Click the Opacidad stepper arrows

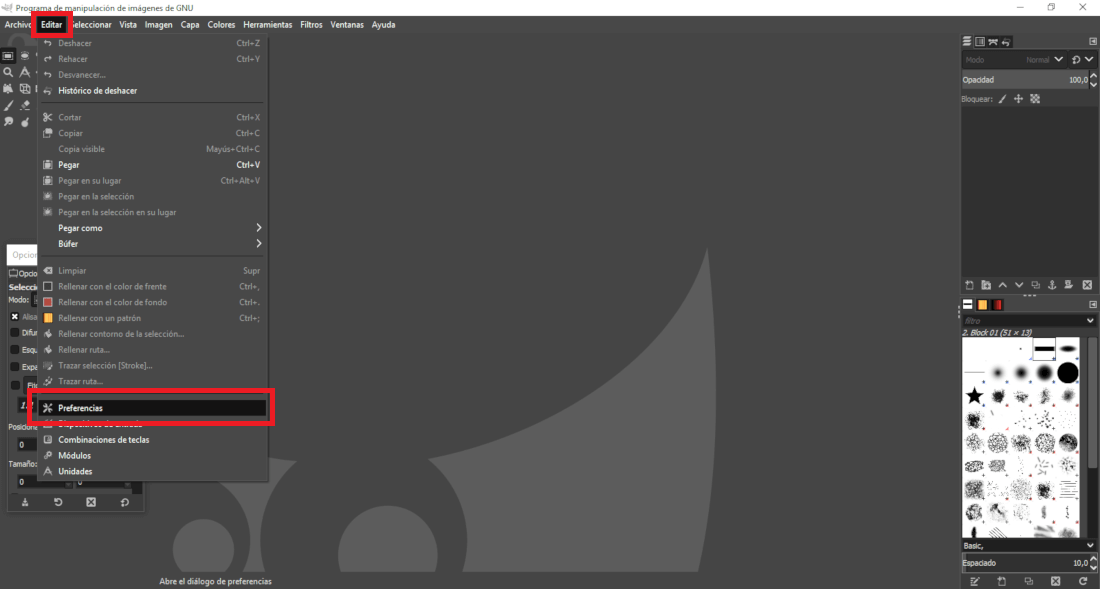coord(1093,80)
